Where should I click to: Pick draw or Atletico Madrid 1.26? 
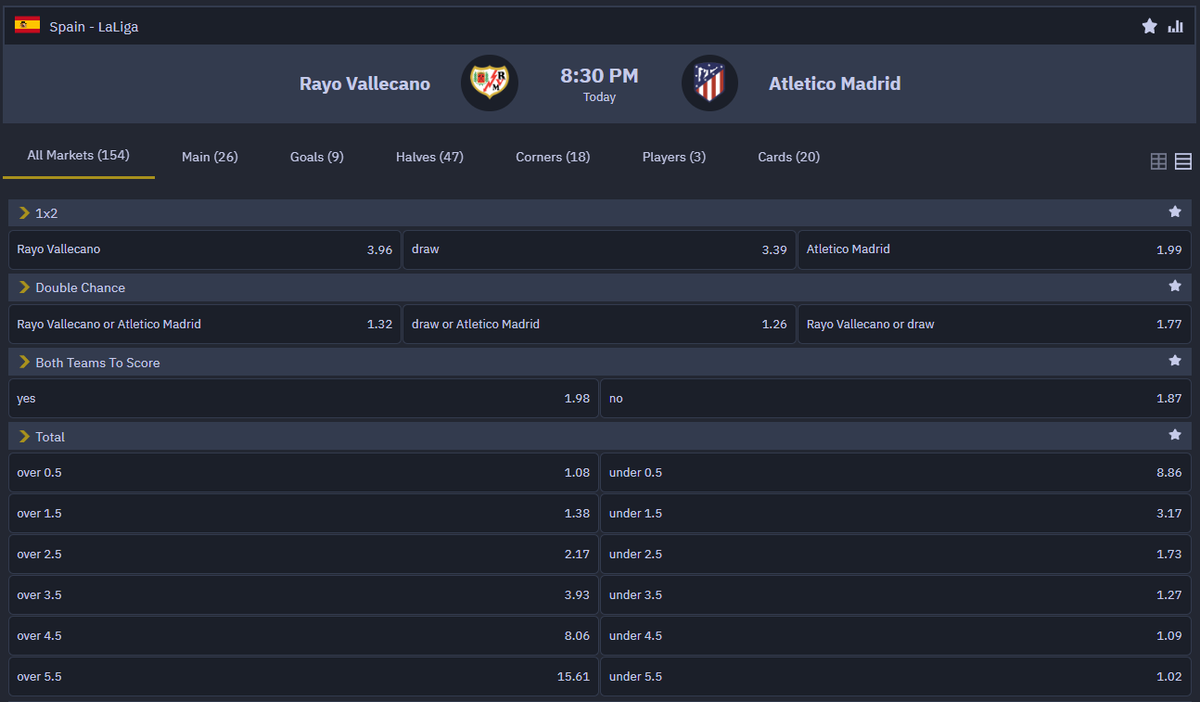click(600, 324)
